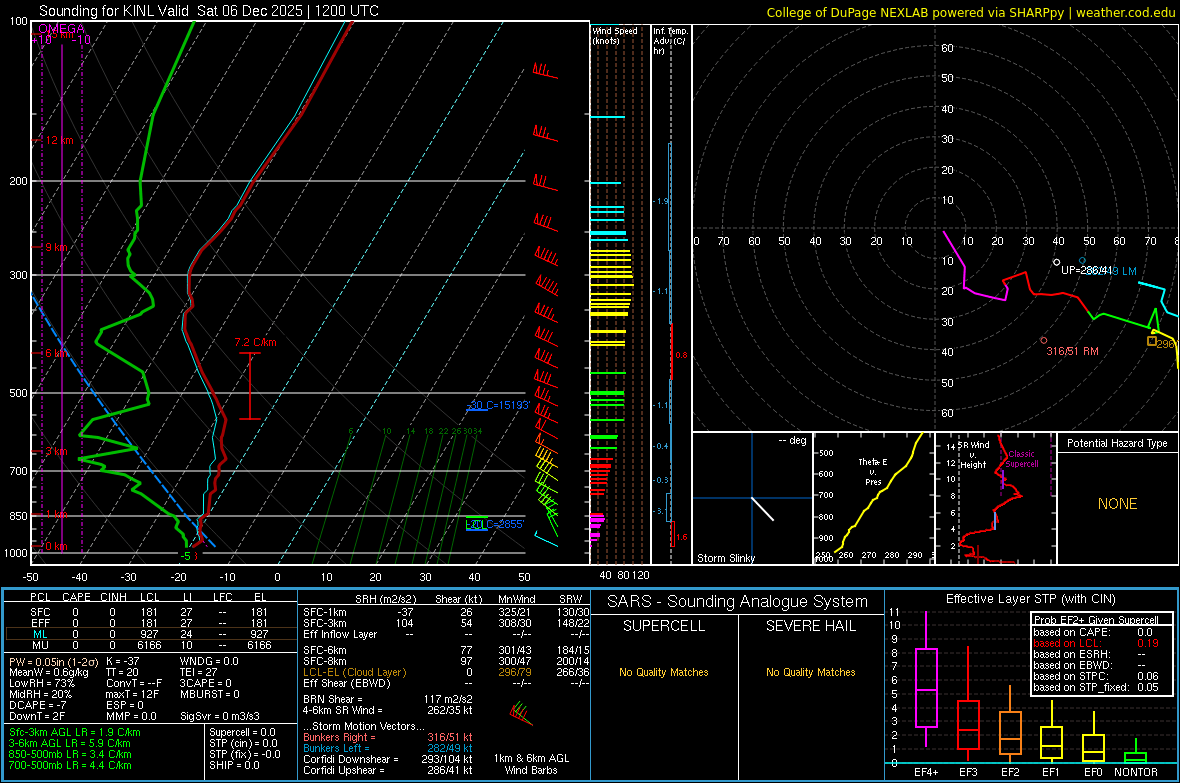Click the OMEGA label on the skew-T
Viewport: 1180px width, 783px height.
[62, 29]
